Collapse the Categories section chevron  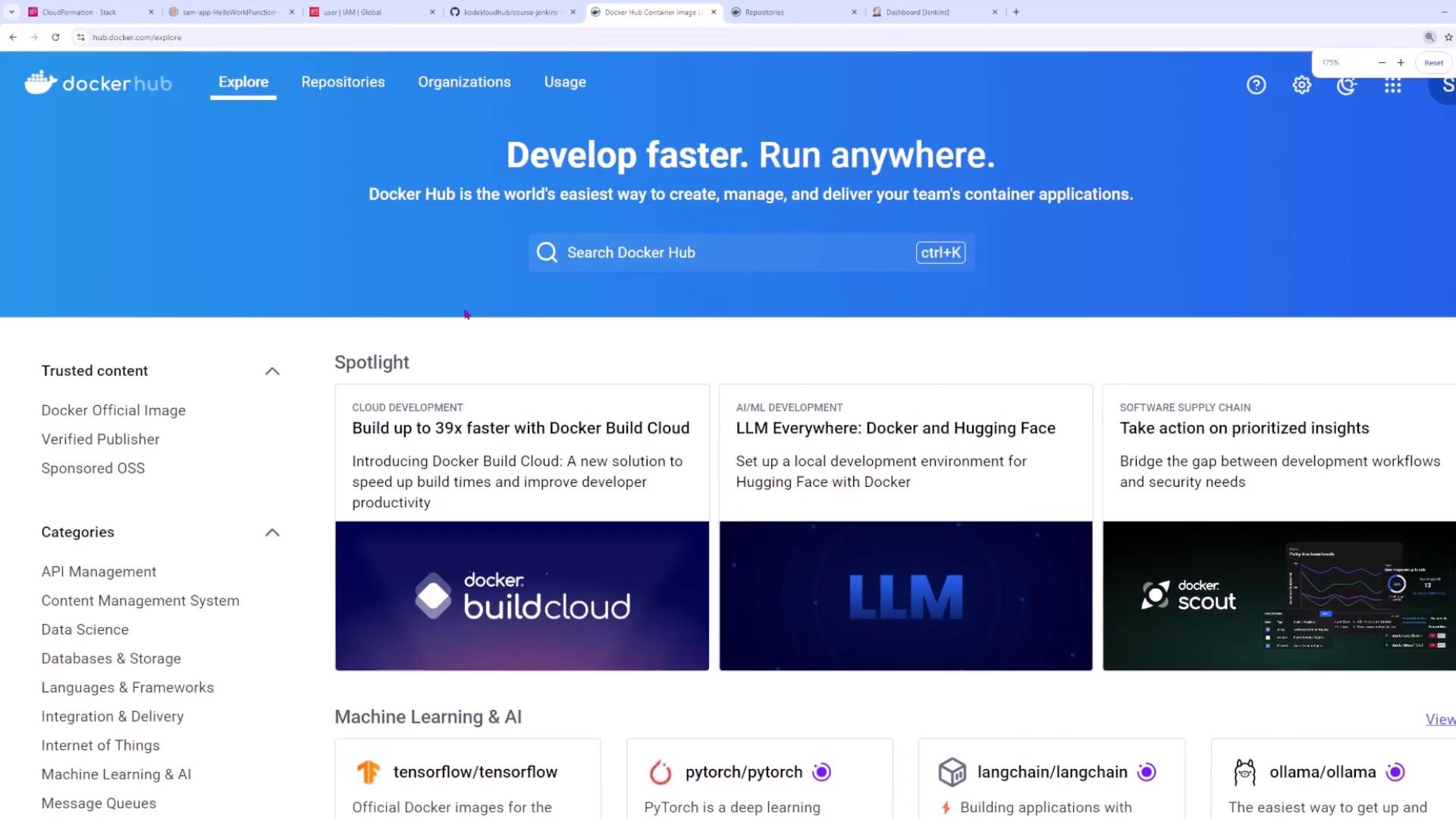[x=272, y=532]
